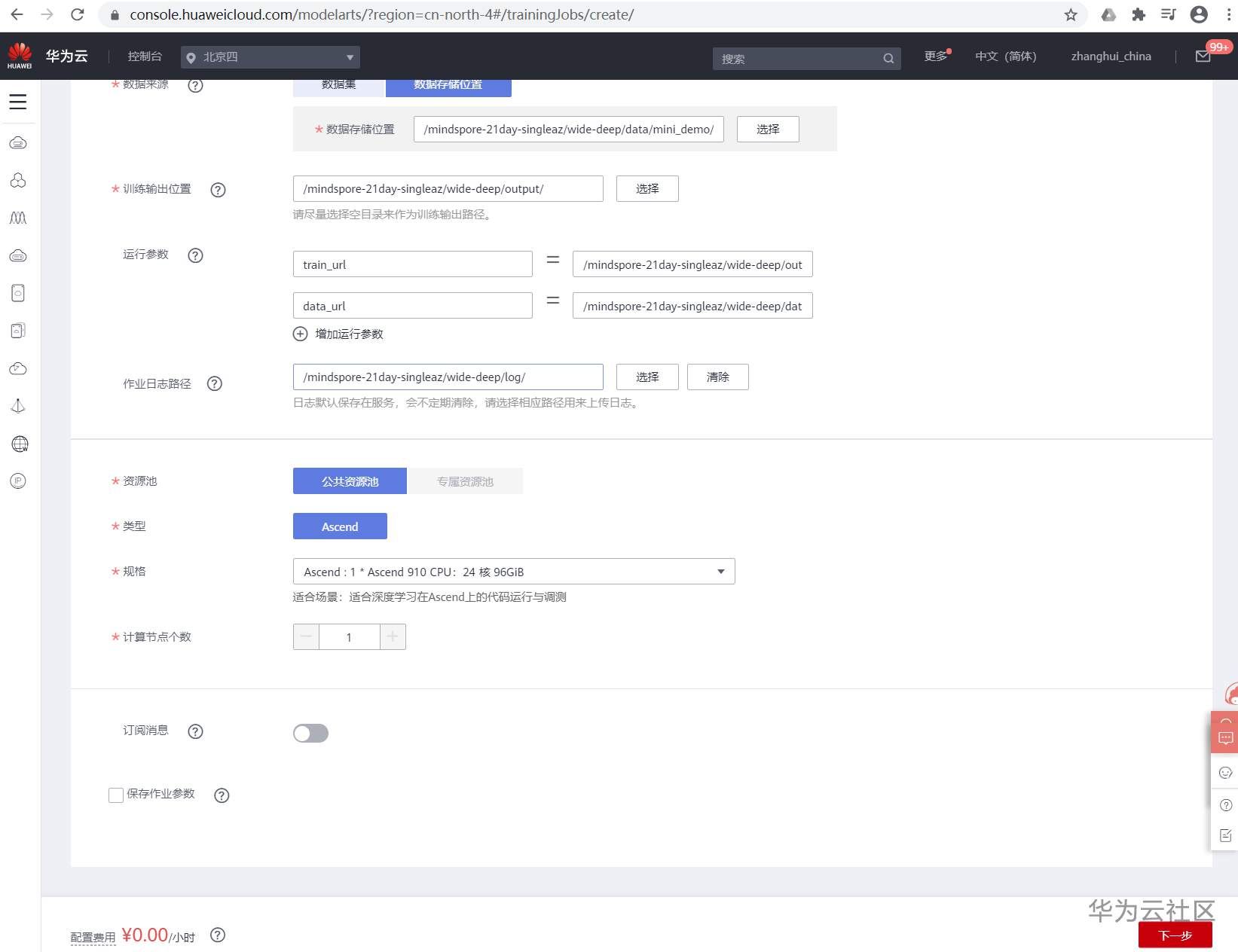
Task: Select the 公共资源池 option
Action: (x=350, y=481)
